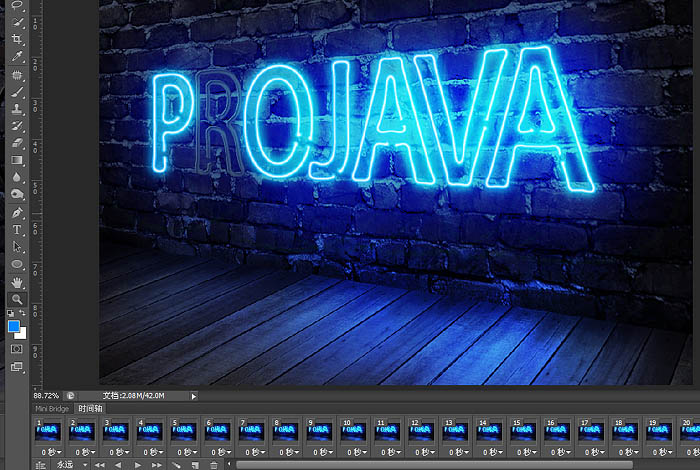Click the document size readout 文档:2.08M/42.0M
700x470 pixels.
tap(133, 396)
